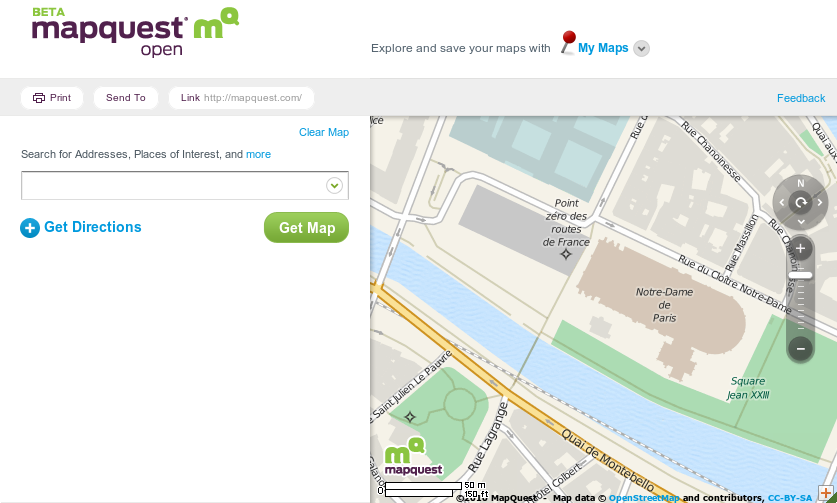Viewport: 837px width, 503px height.
Task: Click the mapquest watermark logo on map
Action: click(x=413, y=457)
